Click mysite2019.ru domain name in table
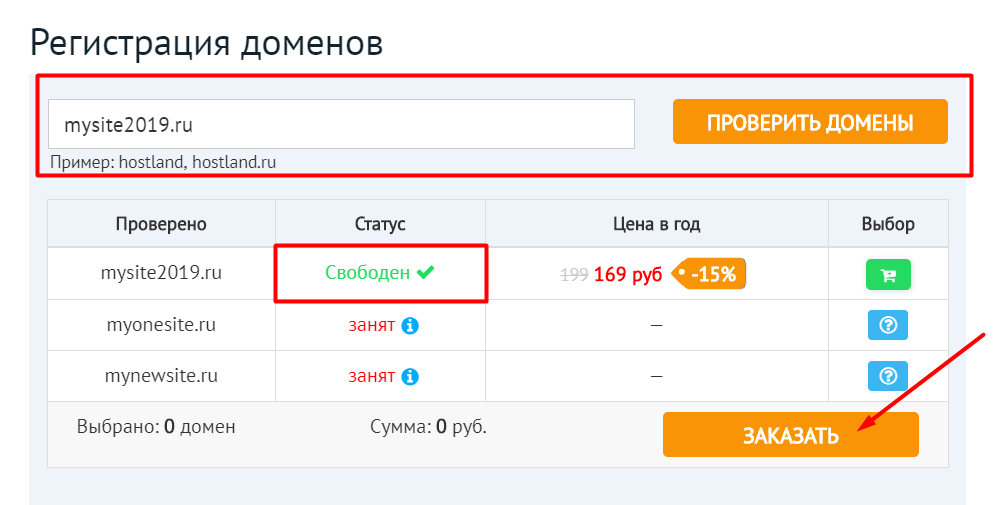This screenshot has height=505, width=1003. pyautogui.click(x=161, y=273)
